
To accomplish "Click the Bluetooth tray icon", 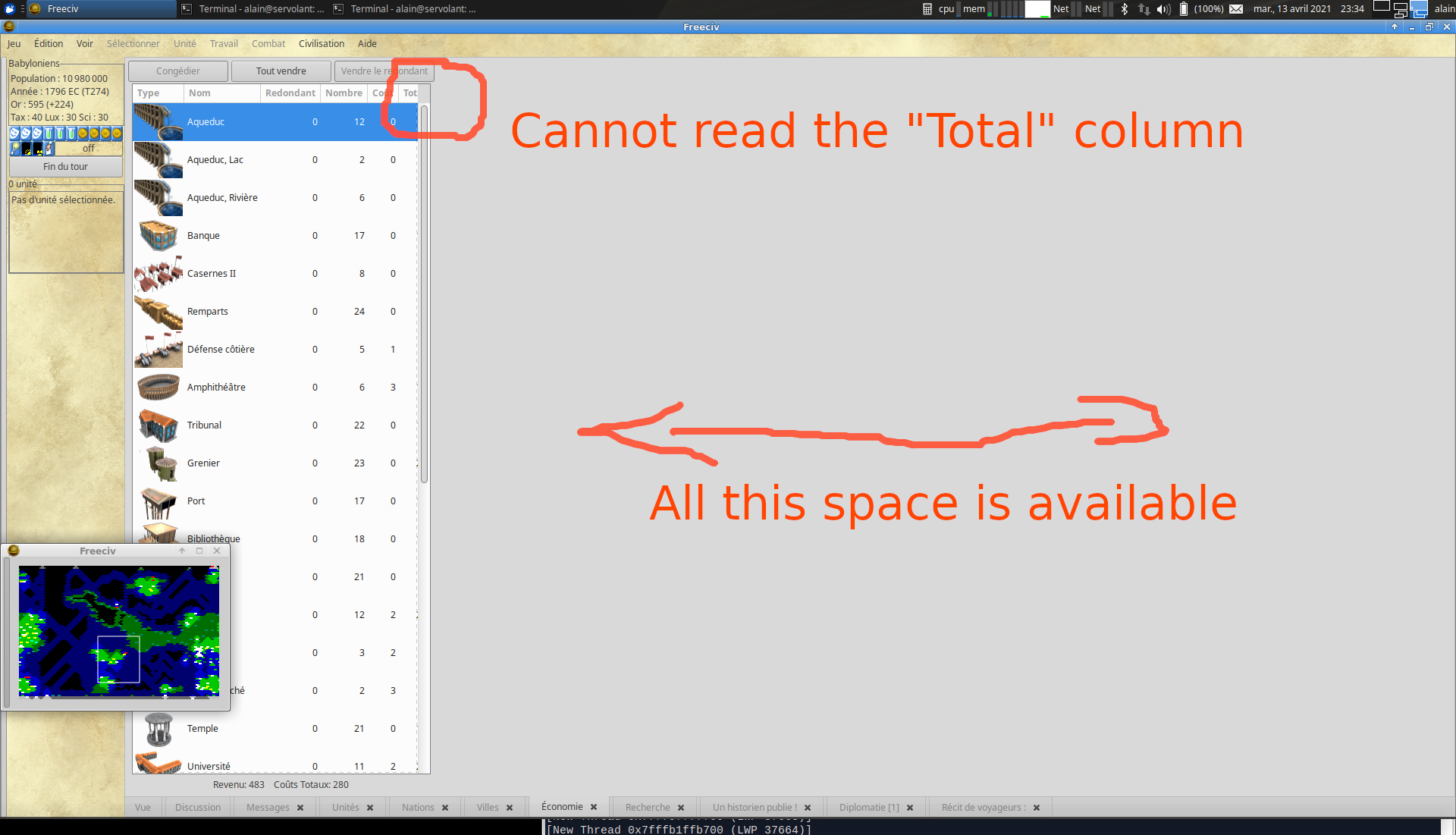I will [x=1125, y=9].
